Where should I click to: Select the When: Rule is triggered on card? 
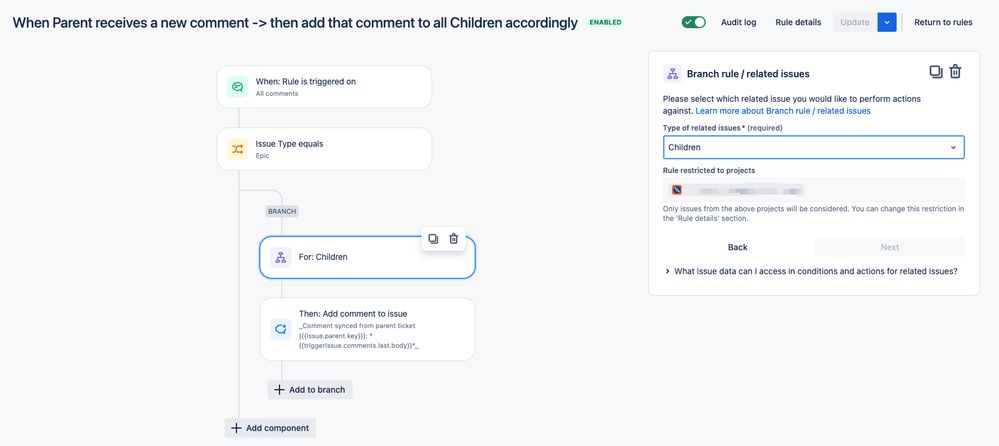pos(324,87)
